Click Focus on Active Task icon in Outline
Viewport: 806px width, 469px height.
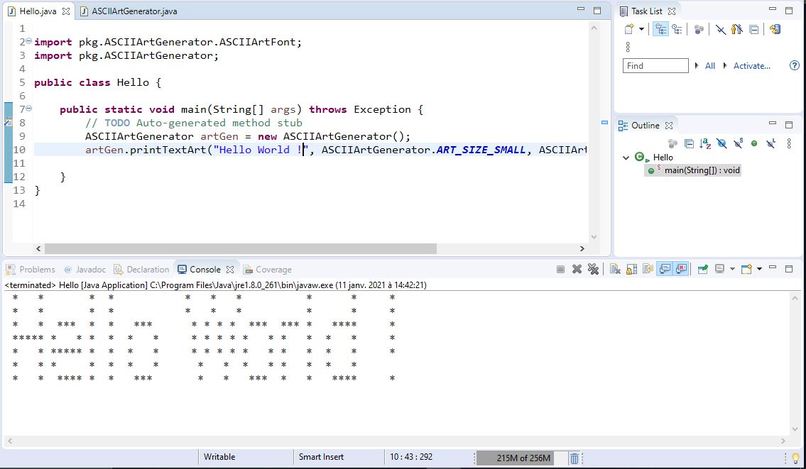(672, 144)
